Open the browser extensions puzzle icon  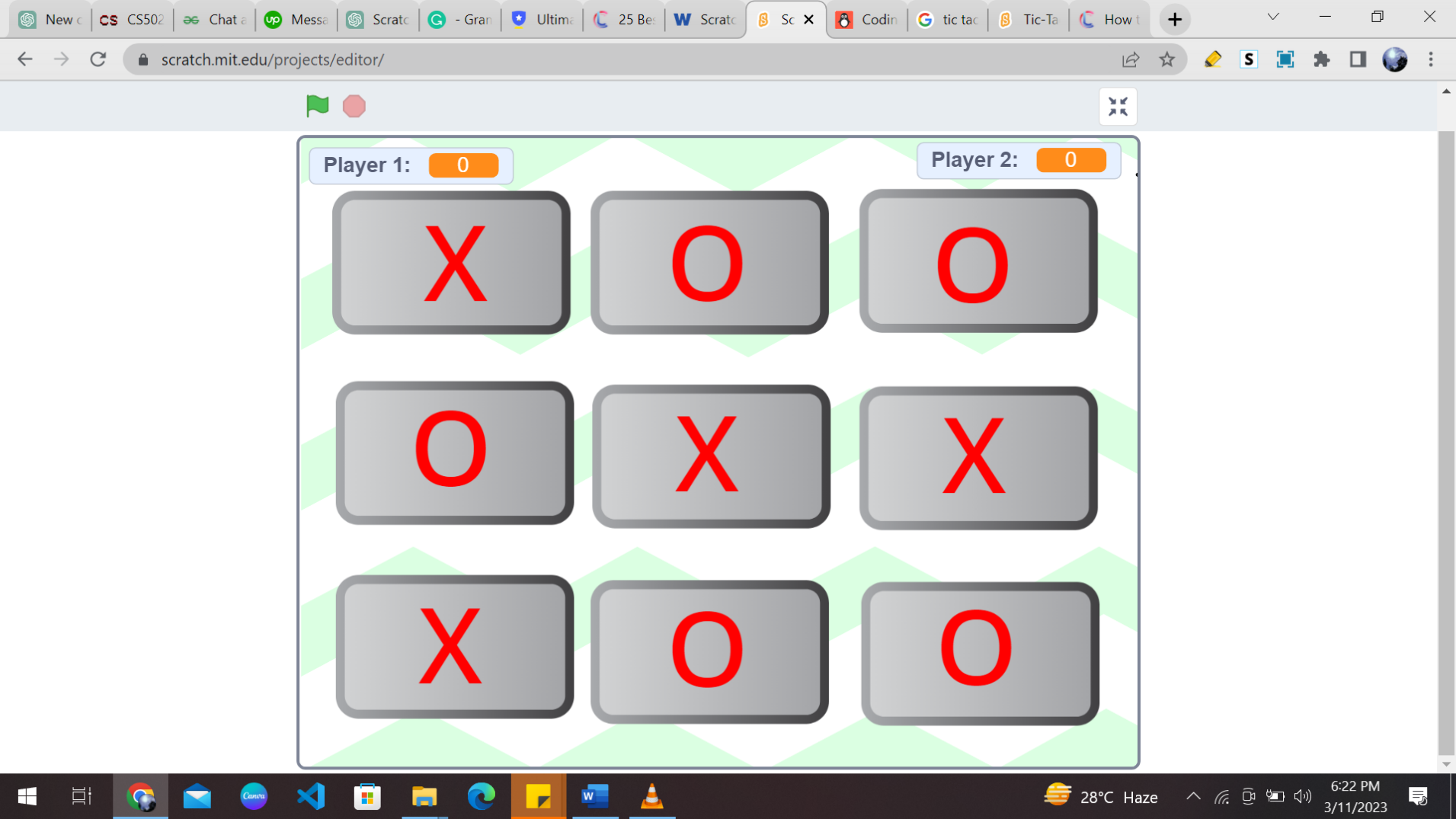click(1323, 59)
